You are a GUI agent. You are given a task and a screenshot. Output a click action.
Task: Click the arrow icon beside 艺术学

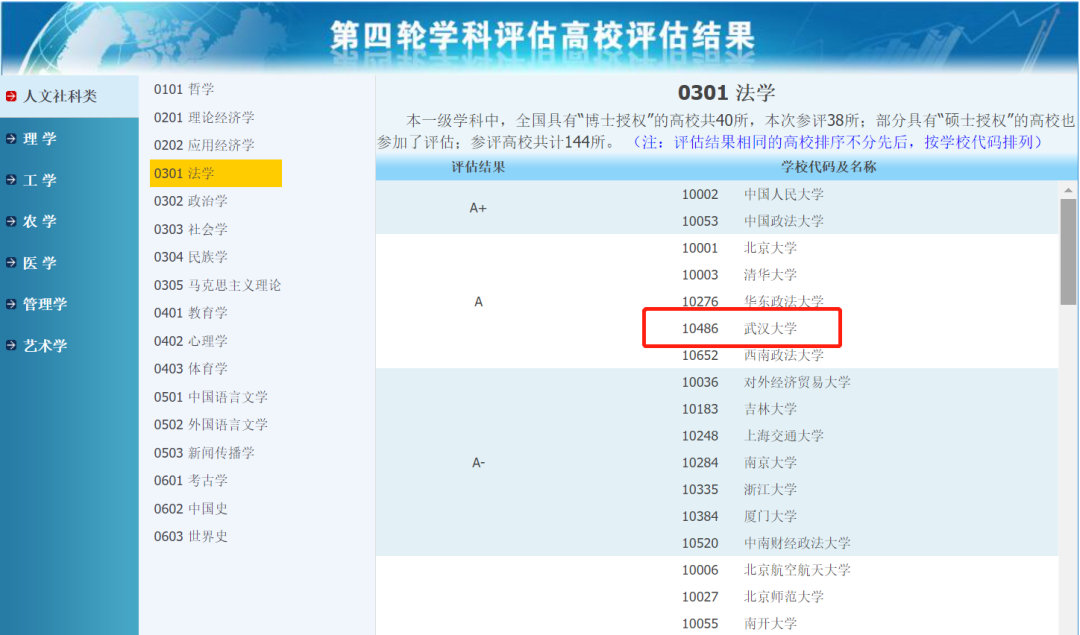click(11, 345)
